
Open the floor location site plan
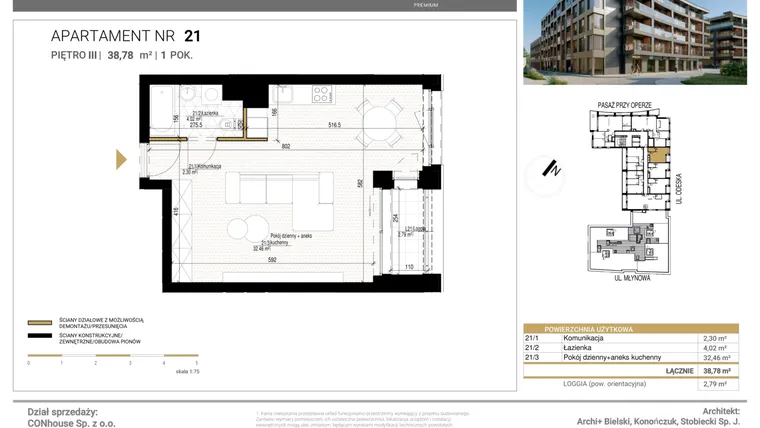(630, 192)
